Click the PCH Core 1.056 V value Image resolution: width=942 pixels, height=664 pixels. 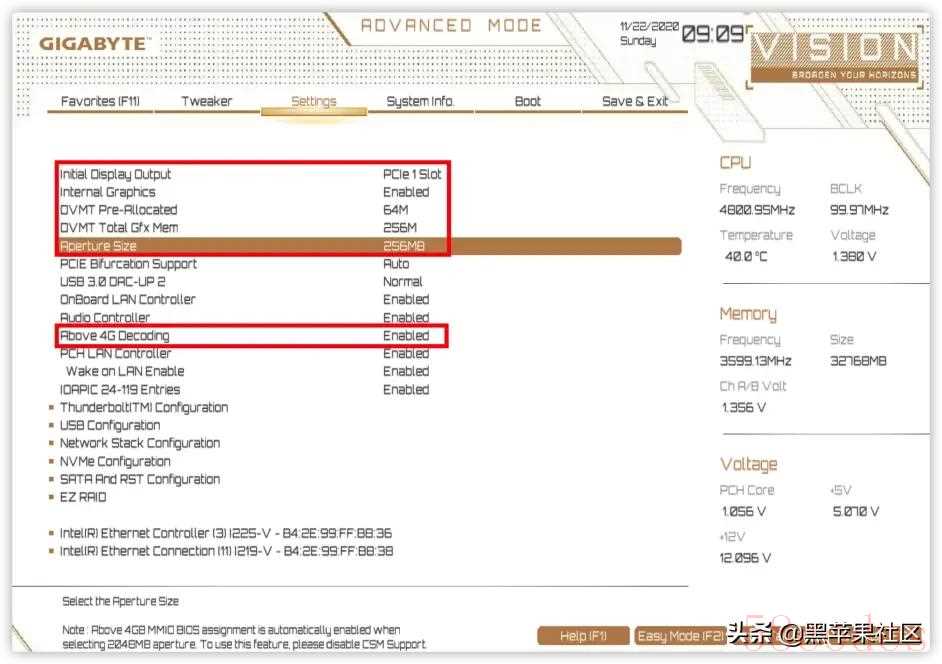(744, 512)
